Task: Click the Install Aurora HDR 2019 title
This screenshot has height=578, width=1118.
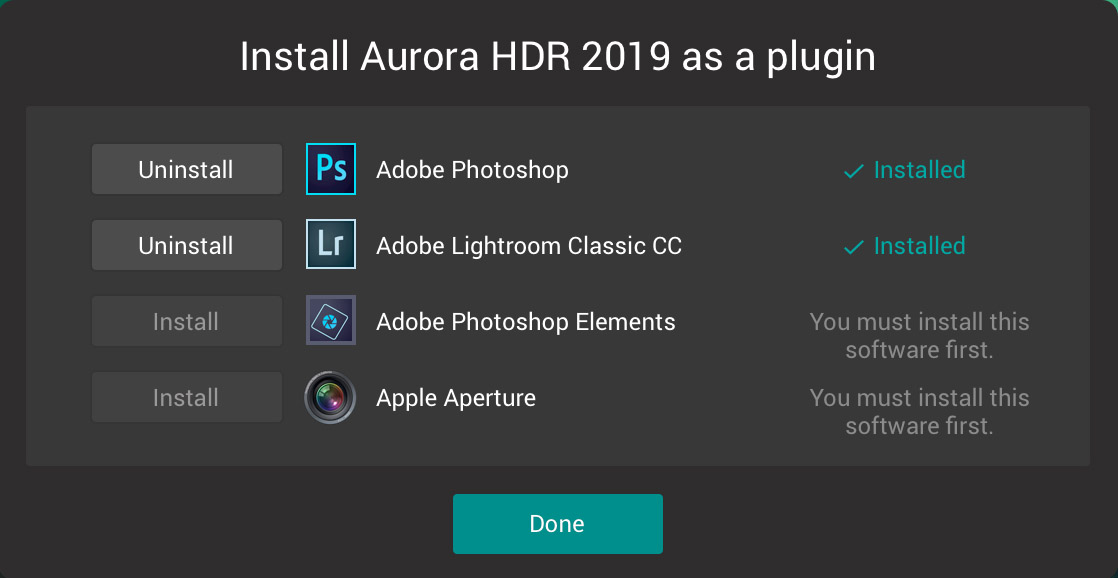Action: (557, 57)
